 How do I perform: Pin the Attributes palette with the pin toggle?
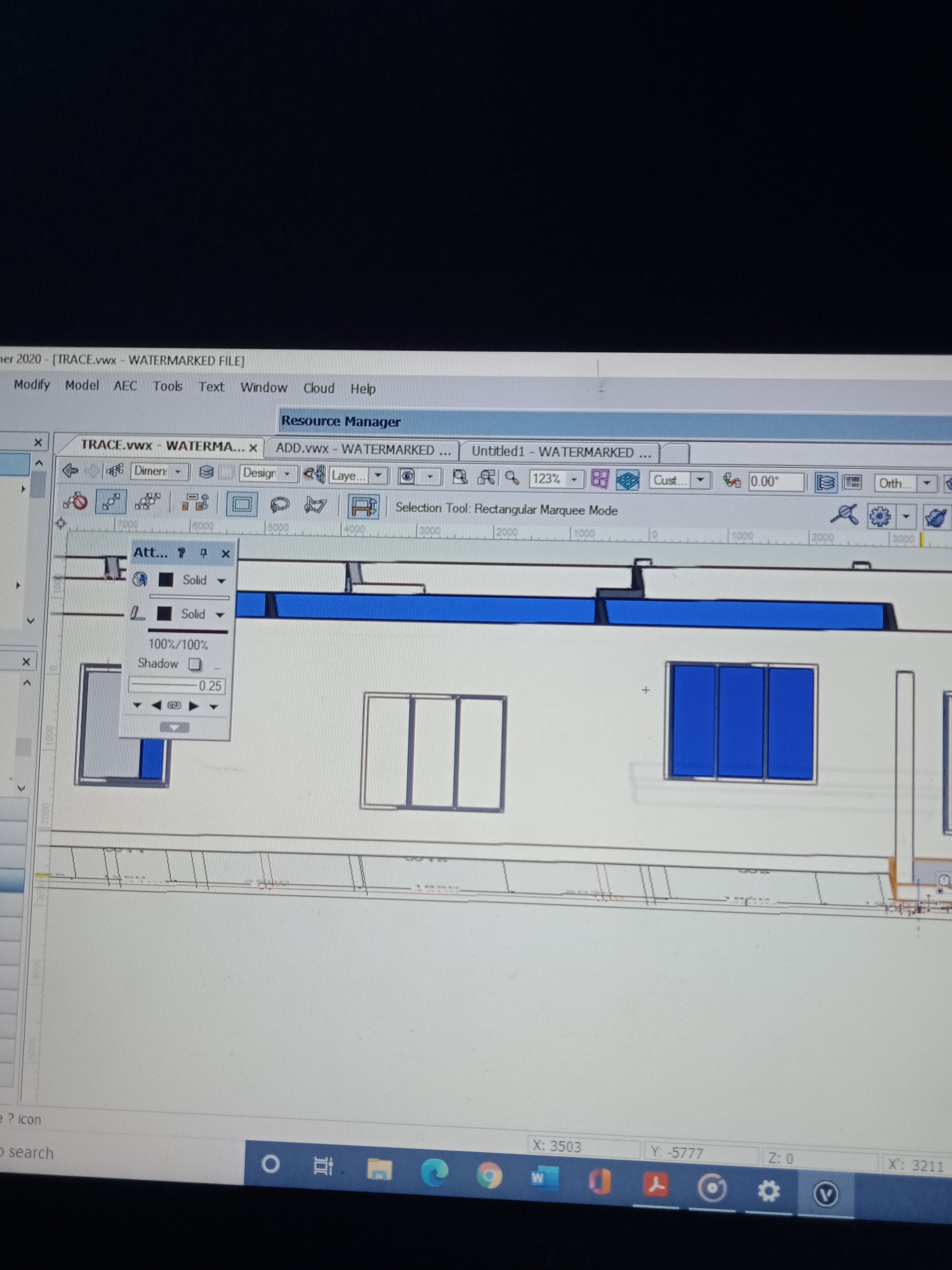204,553
